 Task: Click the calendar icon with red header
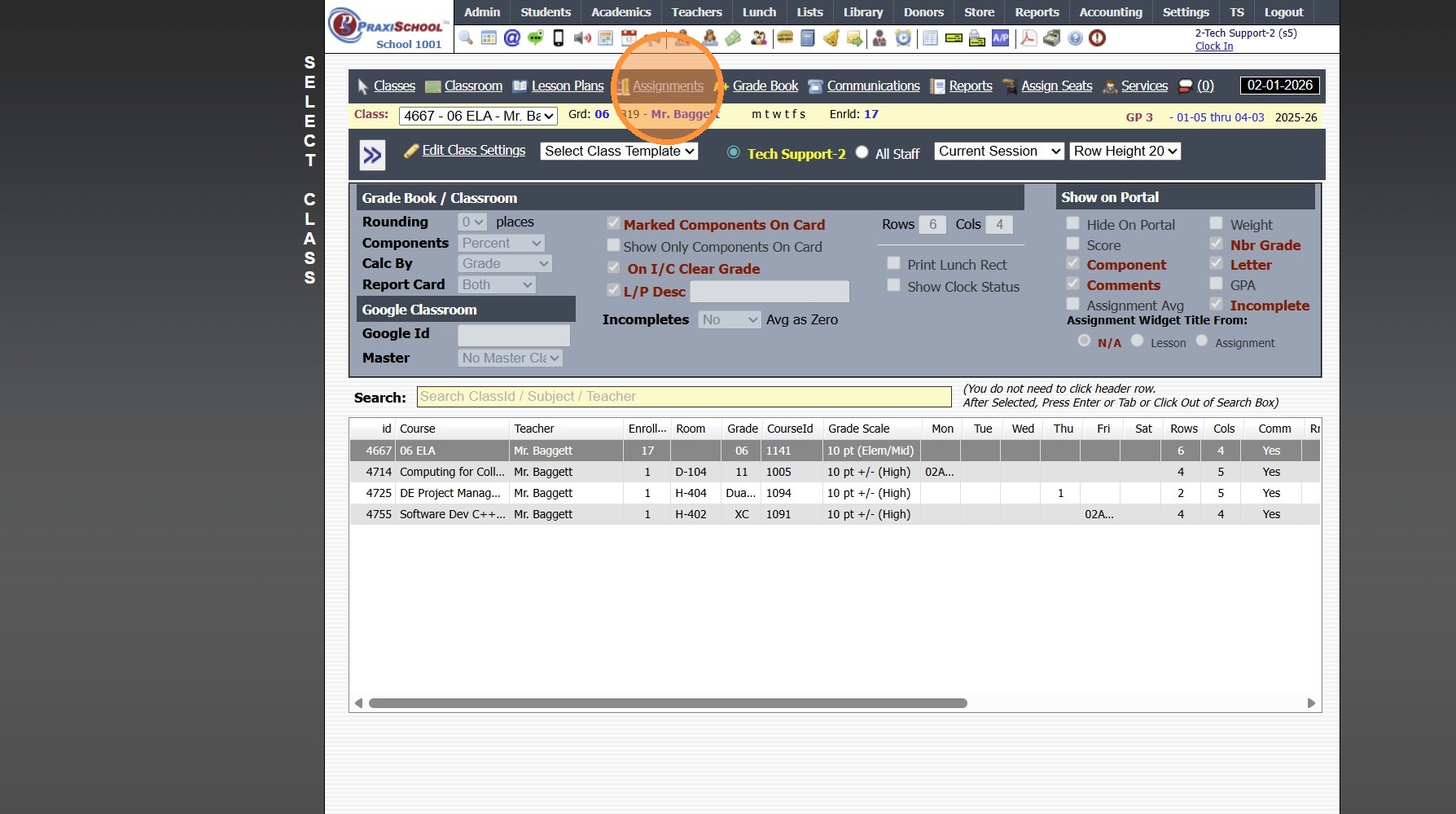(629, 38)
